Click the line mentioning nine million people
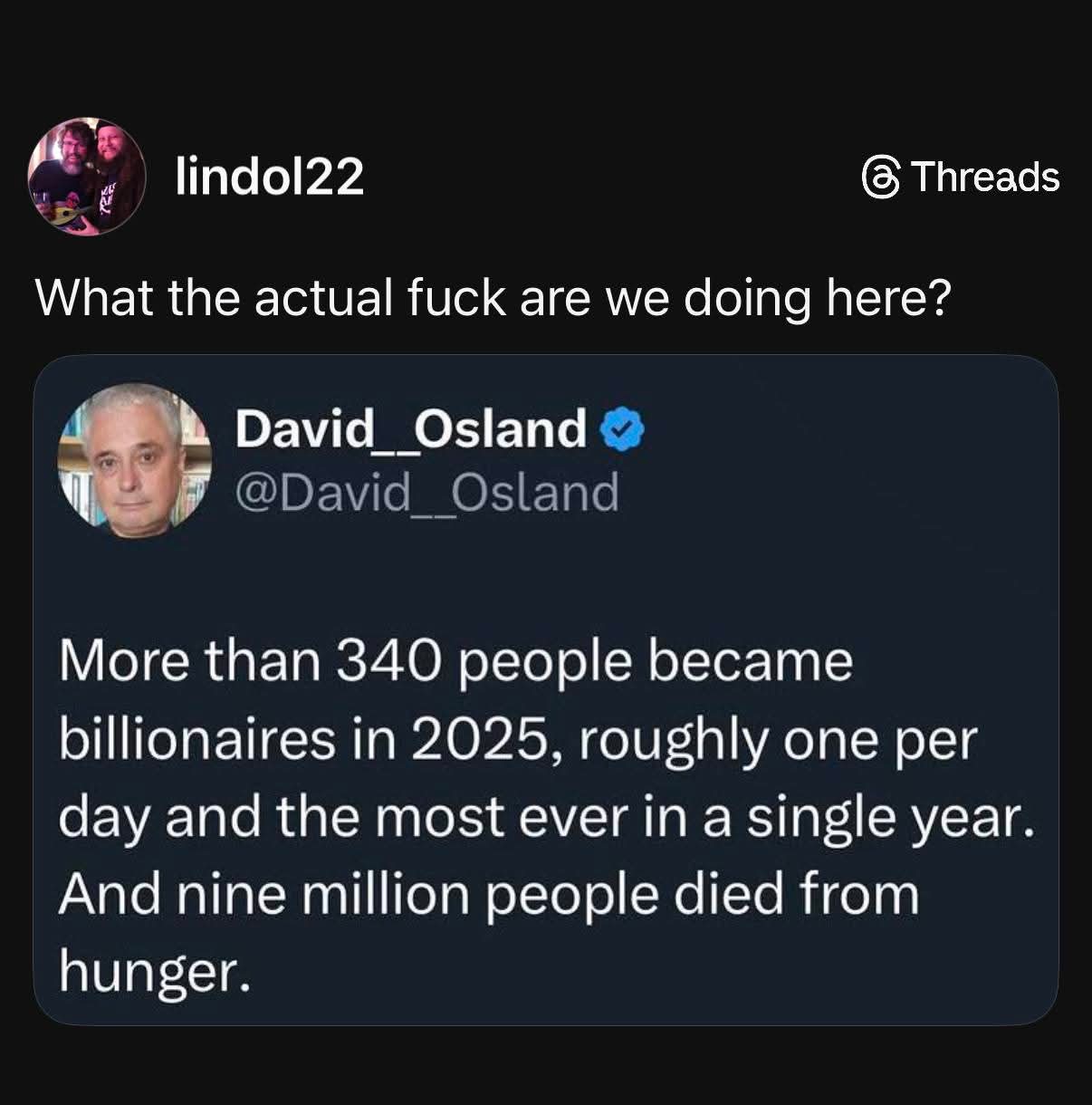1092x1105 pixels. (x=489, y=895)
